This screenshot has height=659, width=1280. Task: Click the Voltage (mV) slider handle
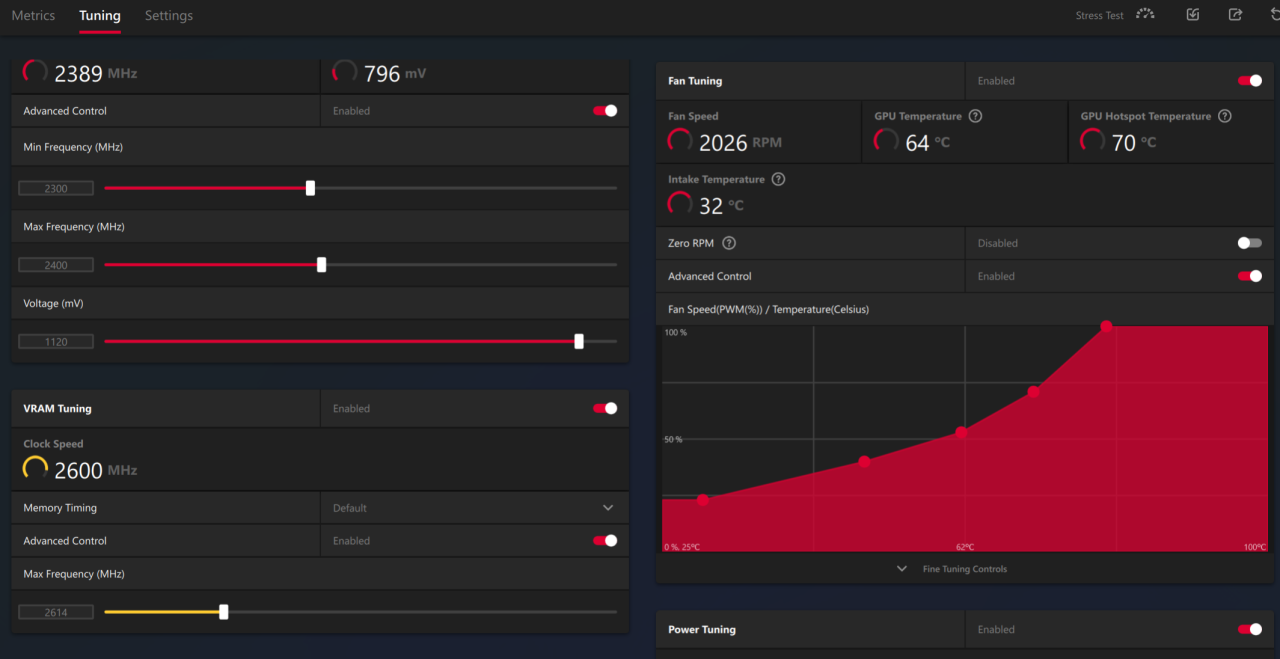pyautogui.click(x=579, y=342)
